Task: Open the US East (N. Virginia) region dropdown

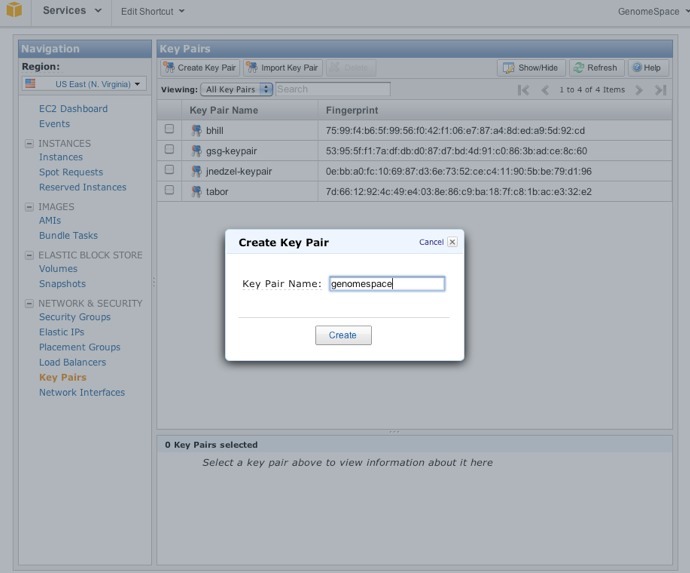Action: (84, 84)
